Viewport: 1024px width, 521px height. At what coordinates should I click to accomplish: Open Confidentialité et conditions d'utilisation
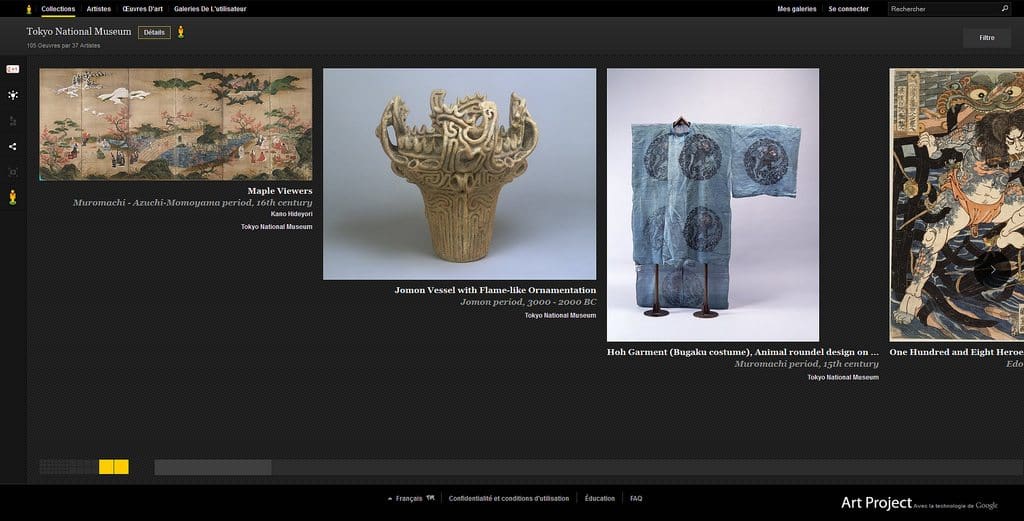coord(509,499)
